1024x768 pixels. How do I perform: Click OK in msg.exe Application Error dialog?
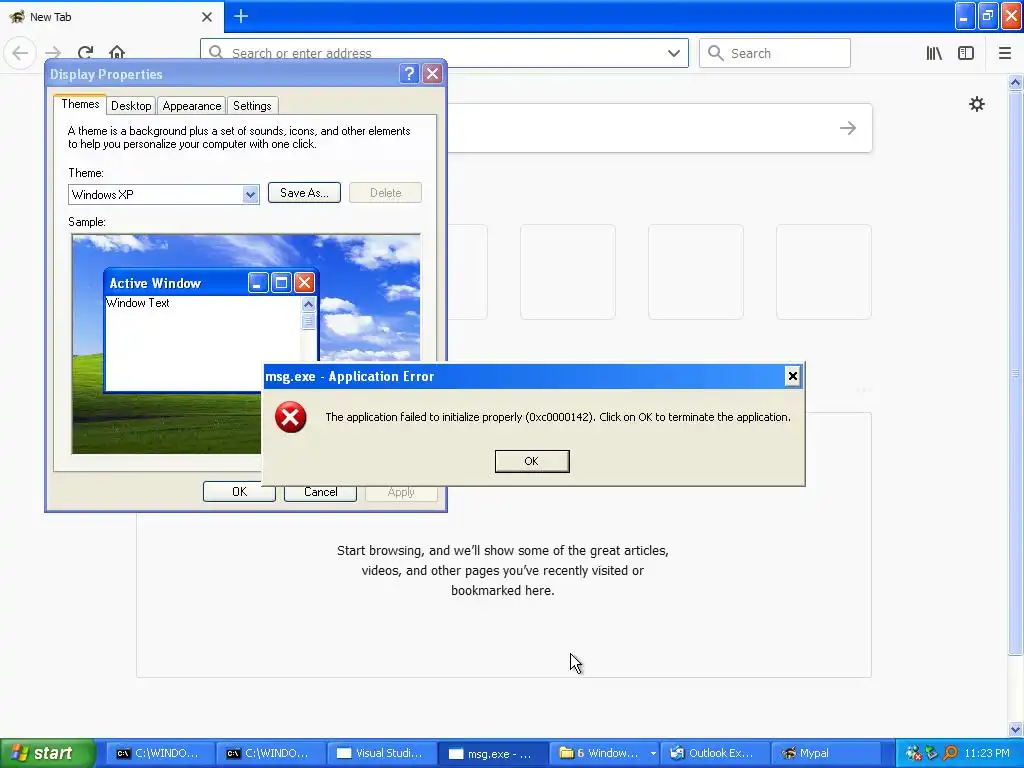tap(532, 461)
